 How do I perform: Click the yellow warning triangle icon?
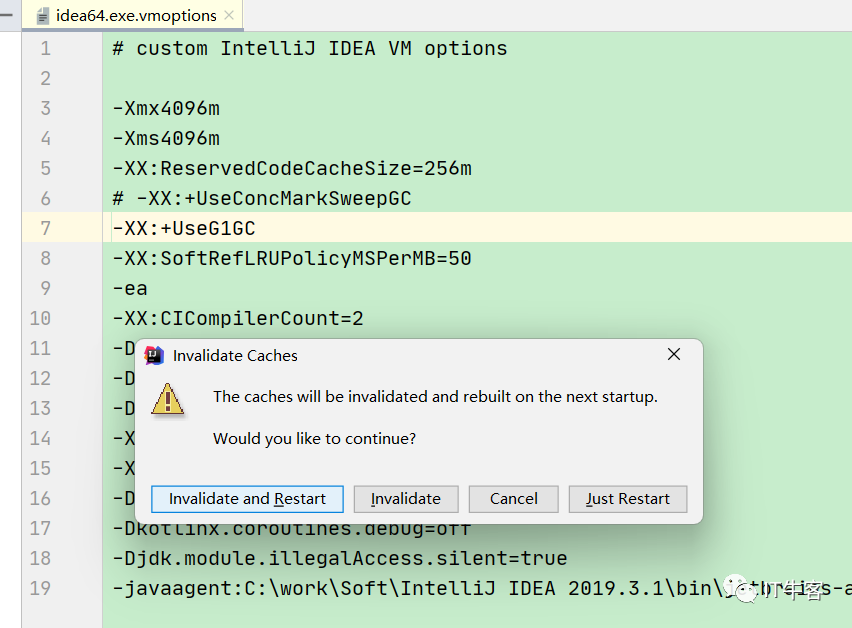[x=167, y=398]
